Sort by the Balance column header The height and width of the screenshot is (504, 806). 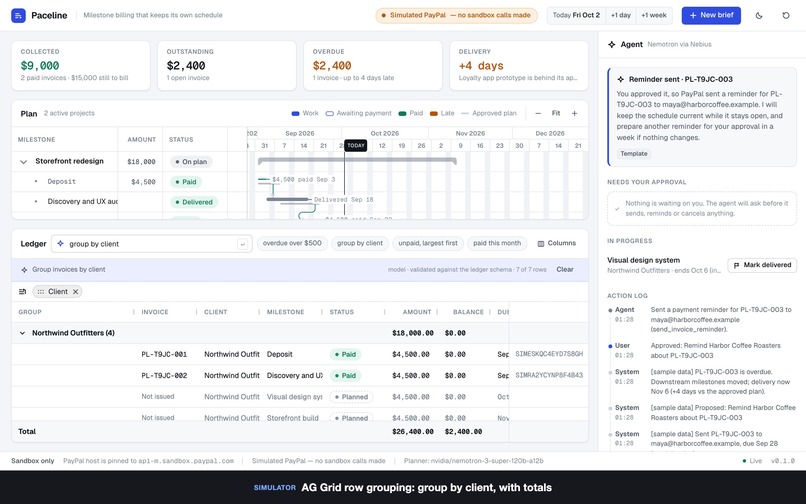tap(468, 312)
